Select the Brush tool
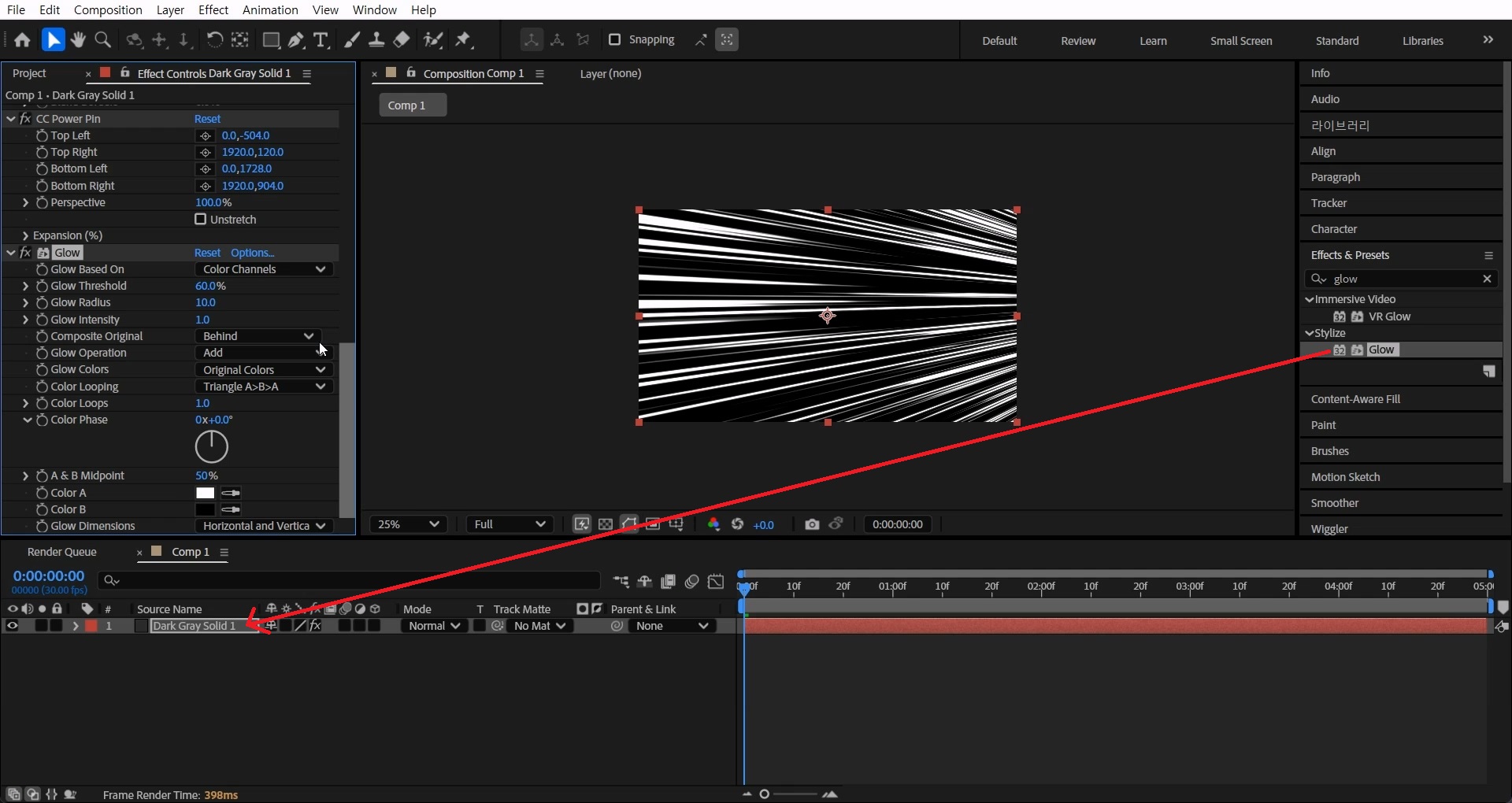Viewport: 1512px width, 803px height. 352,39
